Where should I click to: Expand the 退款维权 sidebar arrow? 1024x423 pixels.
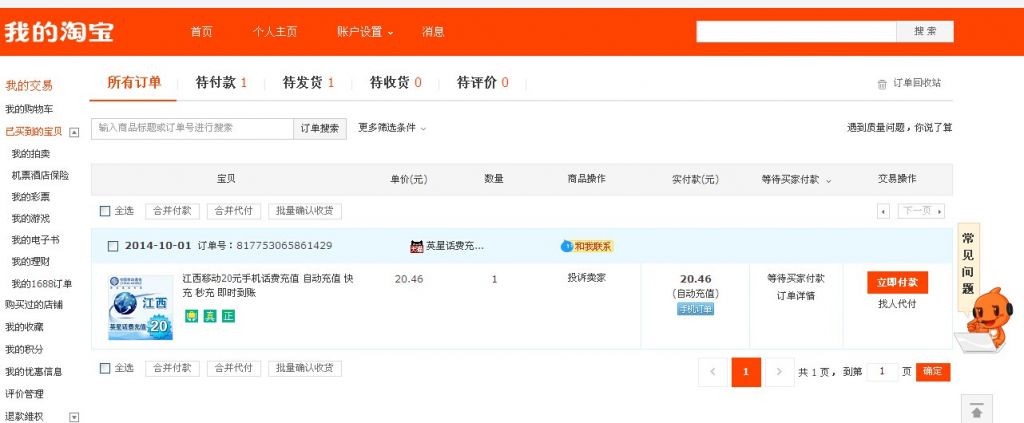74,416
